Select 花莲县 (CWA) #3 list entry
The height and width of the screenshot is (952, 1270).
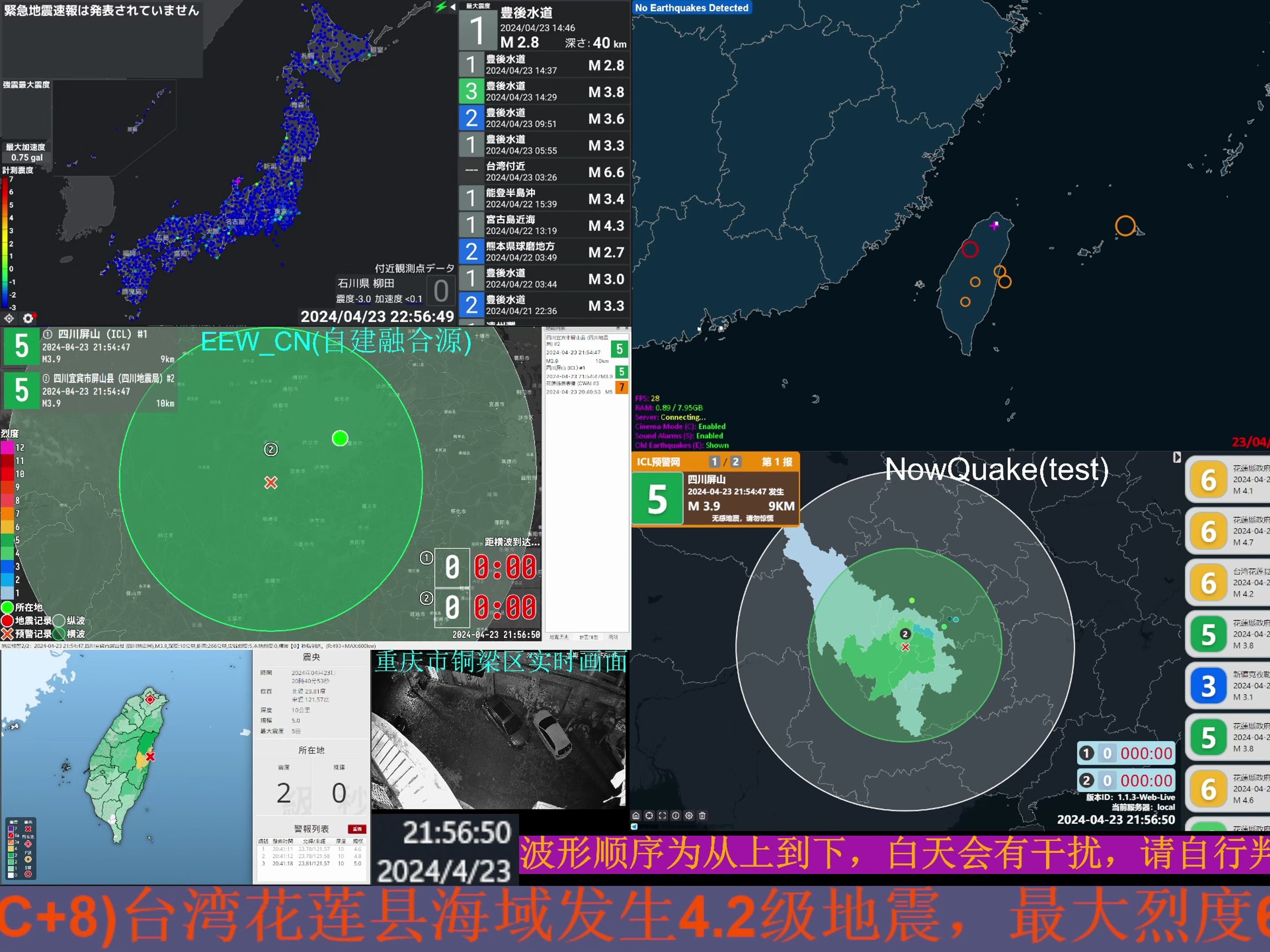[x=587, y=387]
